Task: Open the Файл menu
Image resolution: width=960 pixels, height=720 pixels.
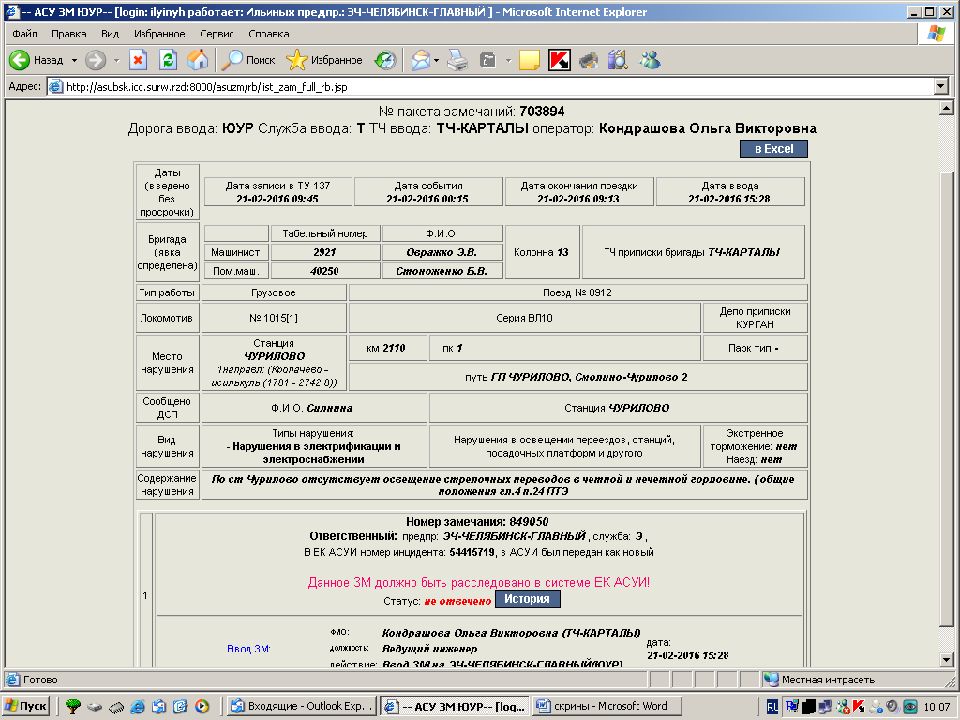Action: pos(25,34)
